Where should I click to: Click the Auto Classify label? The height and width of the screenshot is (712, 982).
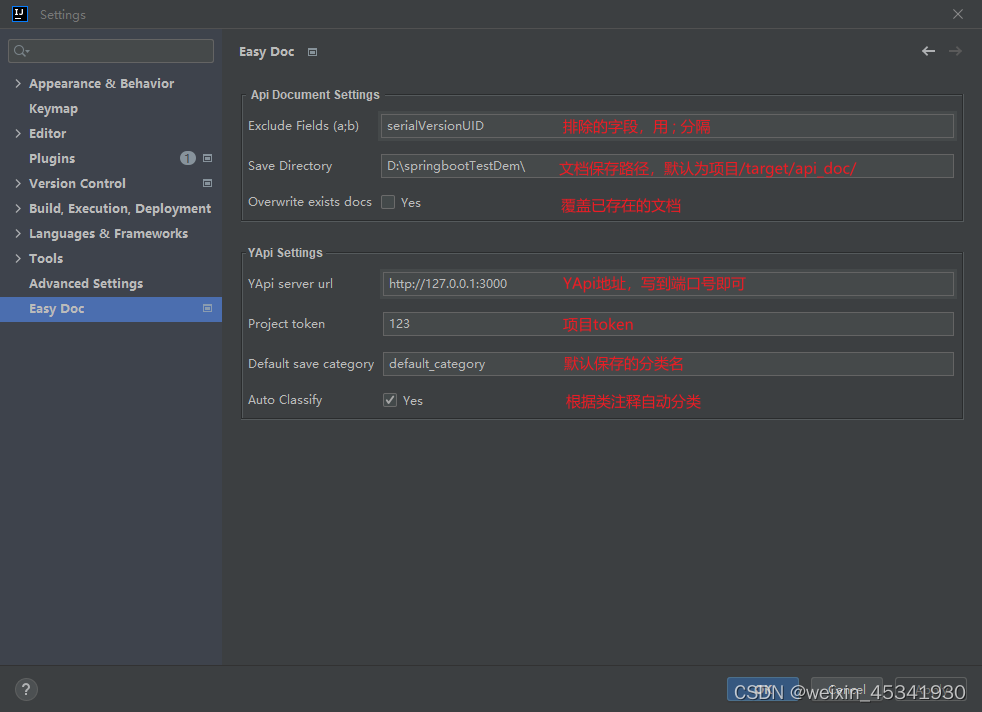[285, 400]
